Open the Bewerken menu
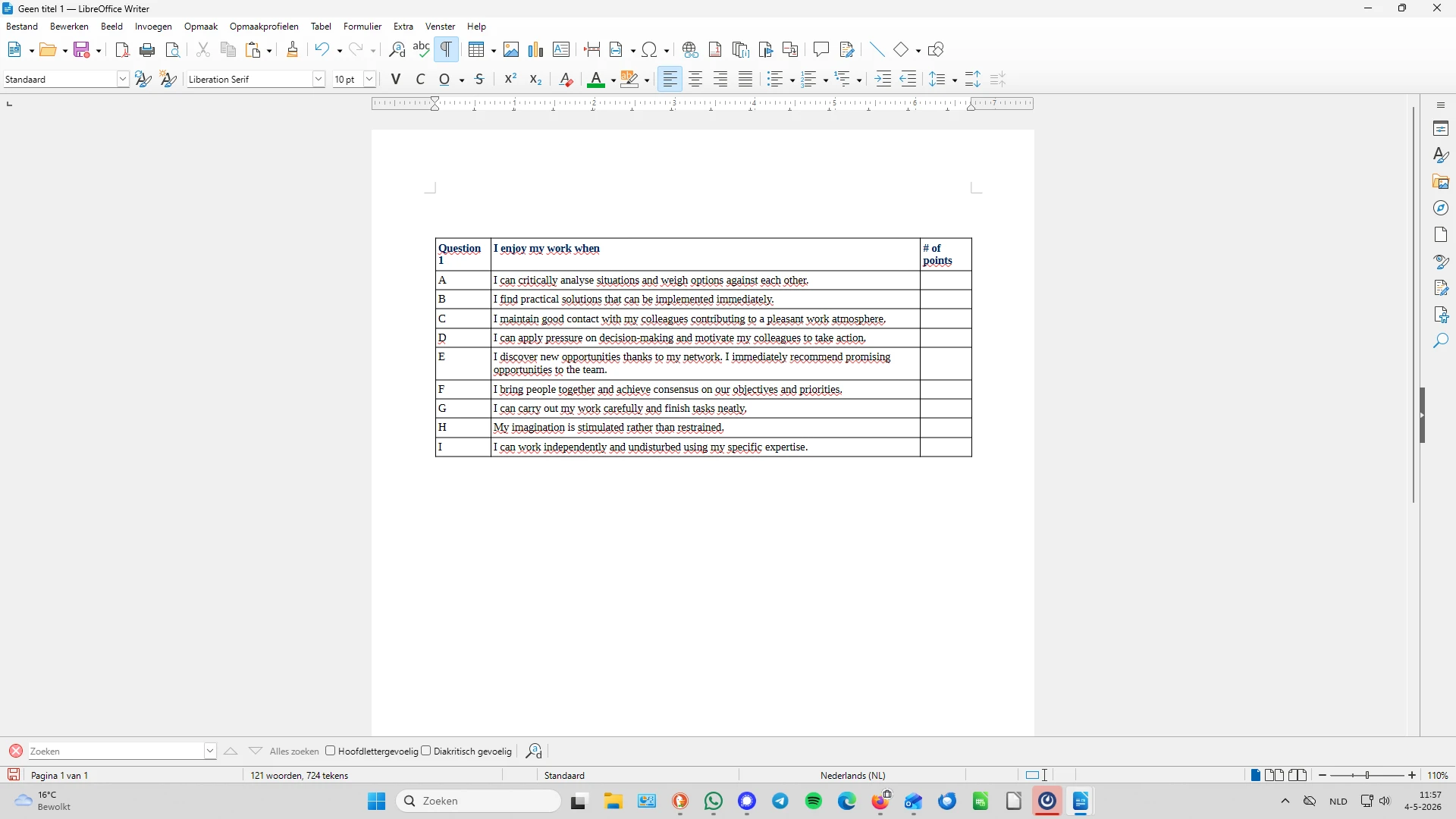Viewport: 1456px width, 819px height. (69, 27)
